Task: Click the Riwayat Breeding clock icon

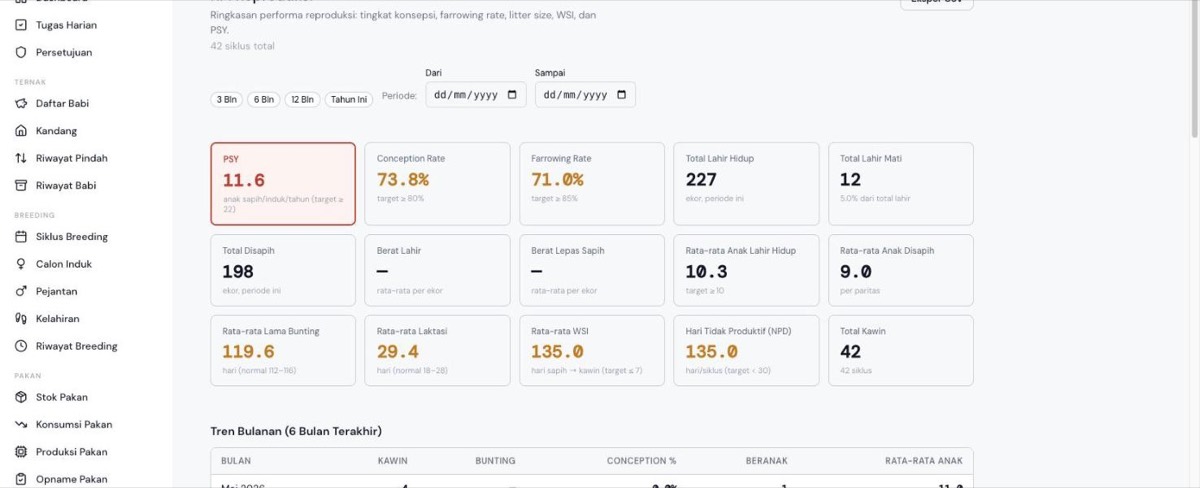Action: pyautogui.click(x=21, y=346)
